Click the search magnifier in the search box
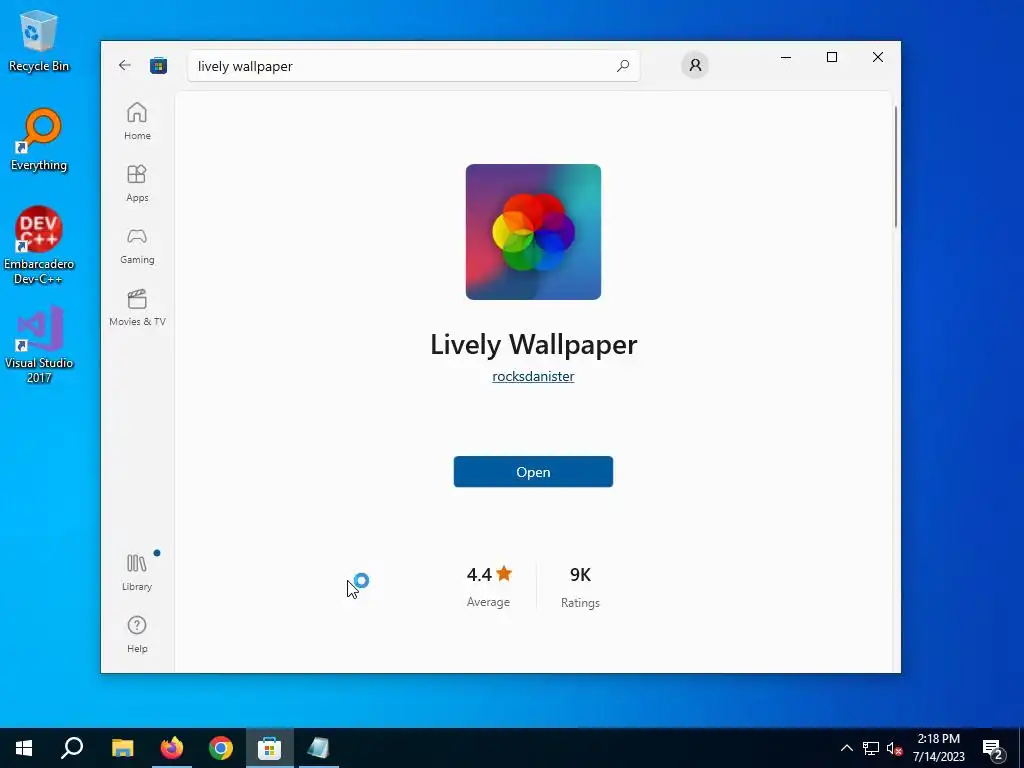Image resolution: width=1024 pixels, height=768 pixels. 623,66
